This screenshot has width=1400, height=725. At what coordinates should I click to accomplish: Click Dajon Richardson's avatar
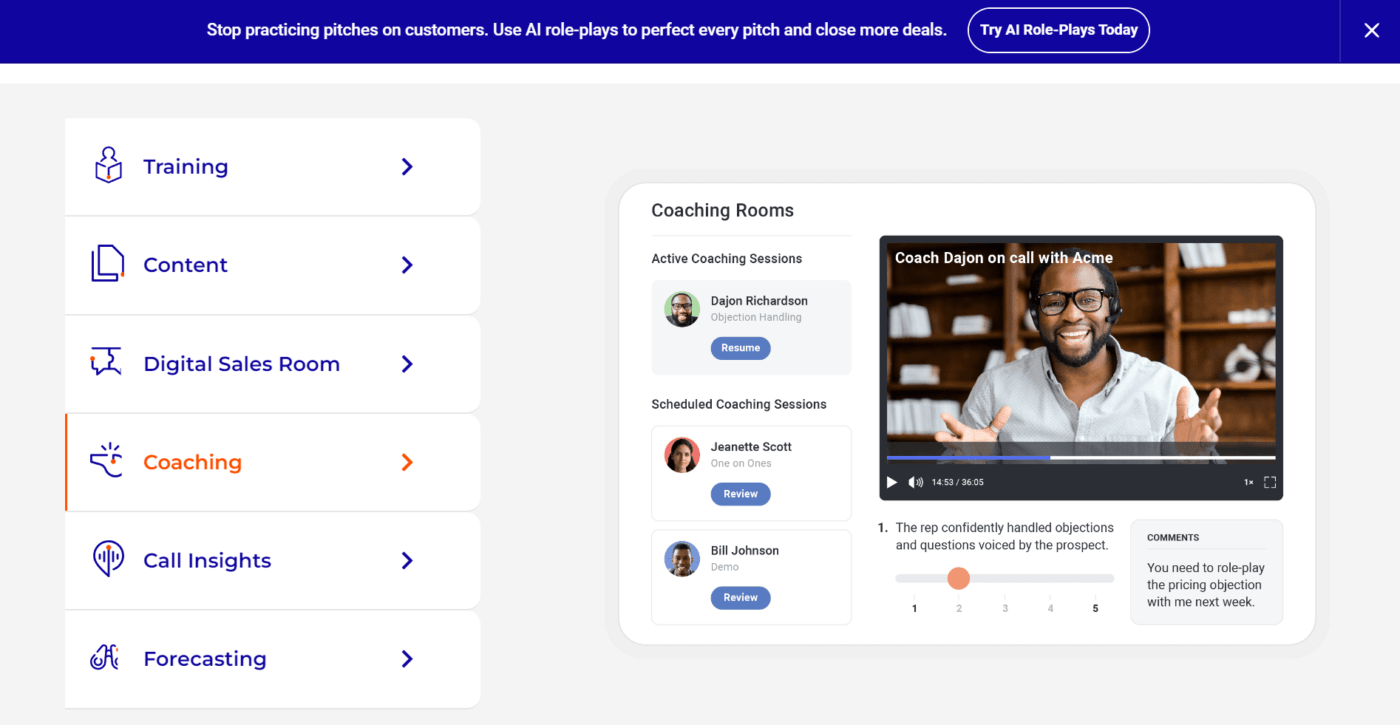(682, 309)
